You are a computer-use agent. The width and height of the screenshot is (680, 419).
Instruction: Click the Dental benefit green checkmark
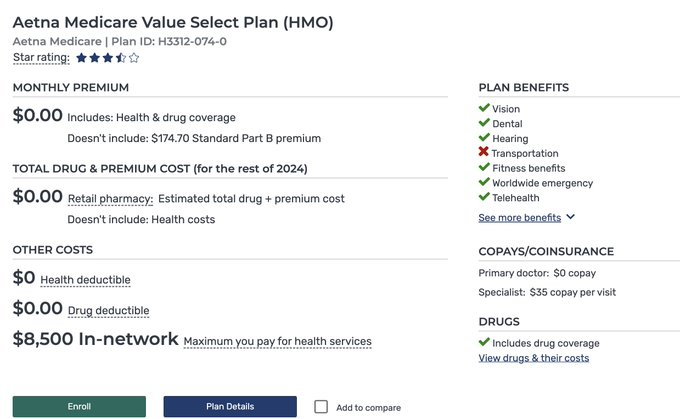(484, 123)
